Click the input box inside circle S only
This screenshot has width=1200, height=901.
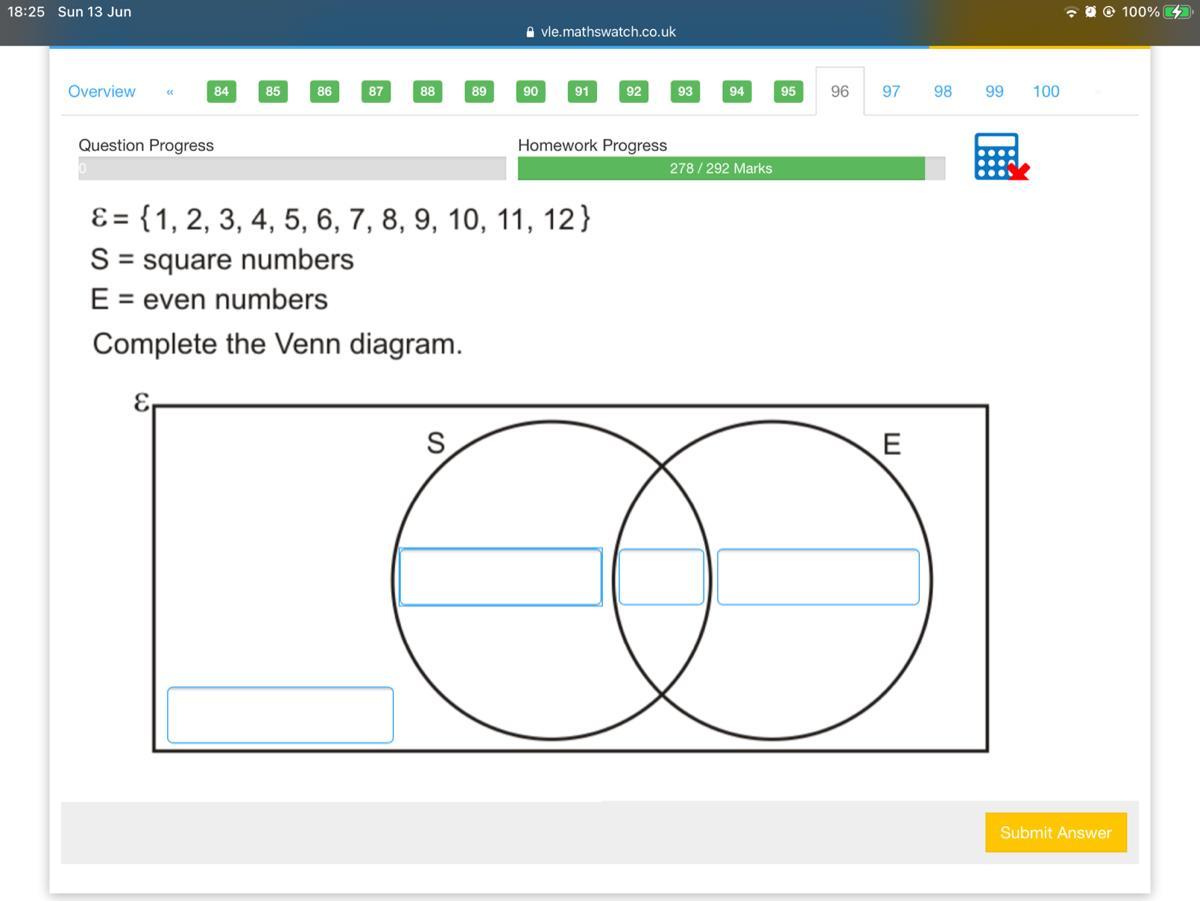pos(500,577)
